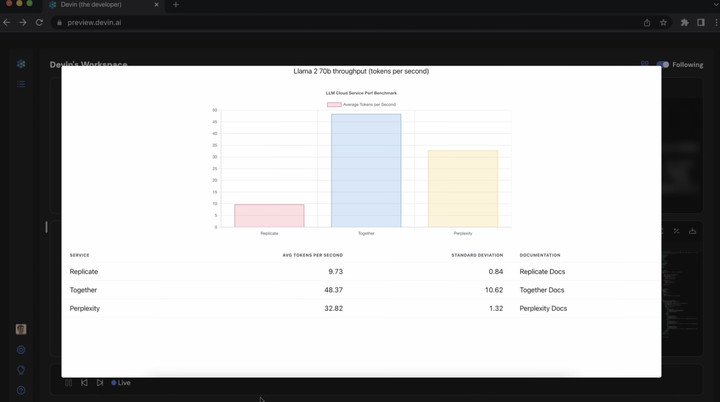The height and width of the screenshot is (402, 720).
Task: Open a new browser tab
Action: [x=176, y=5]
